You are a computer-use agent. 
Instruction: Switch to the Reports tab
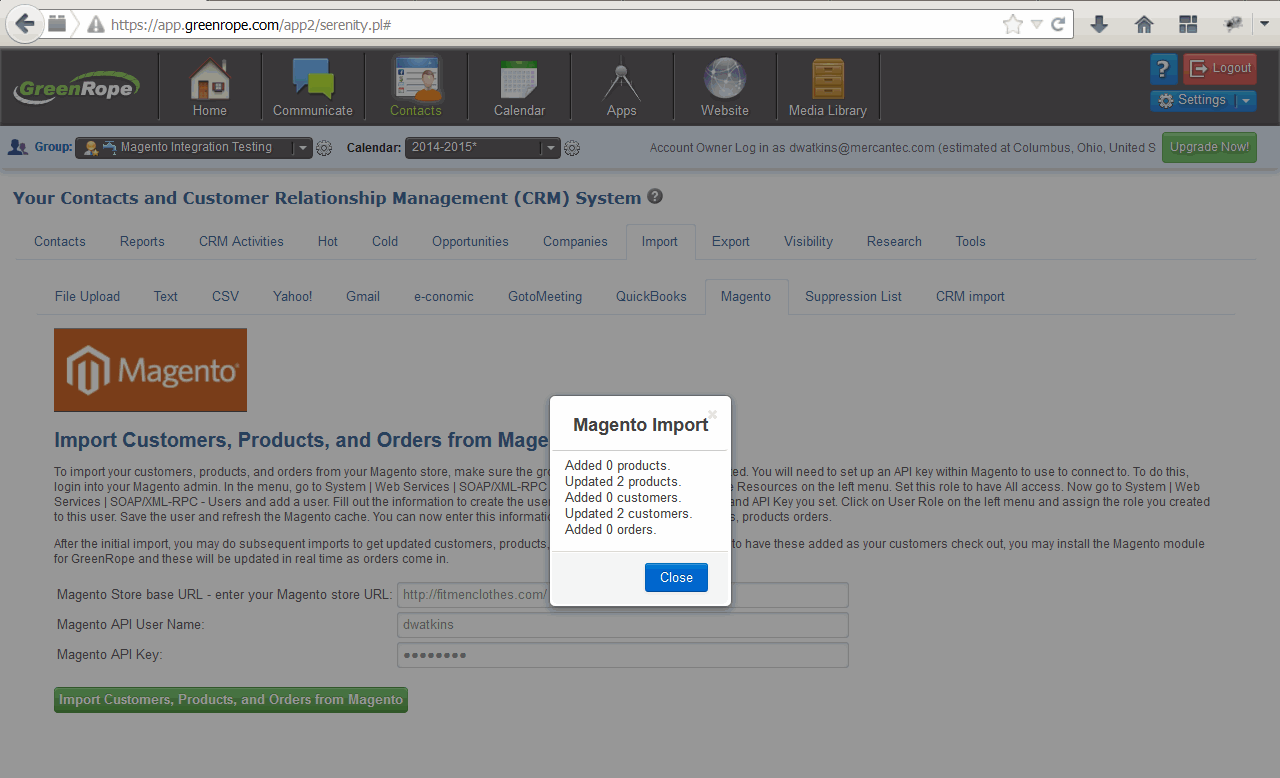point(142,241)
